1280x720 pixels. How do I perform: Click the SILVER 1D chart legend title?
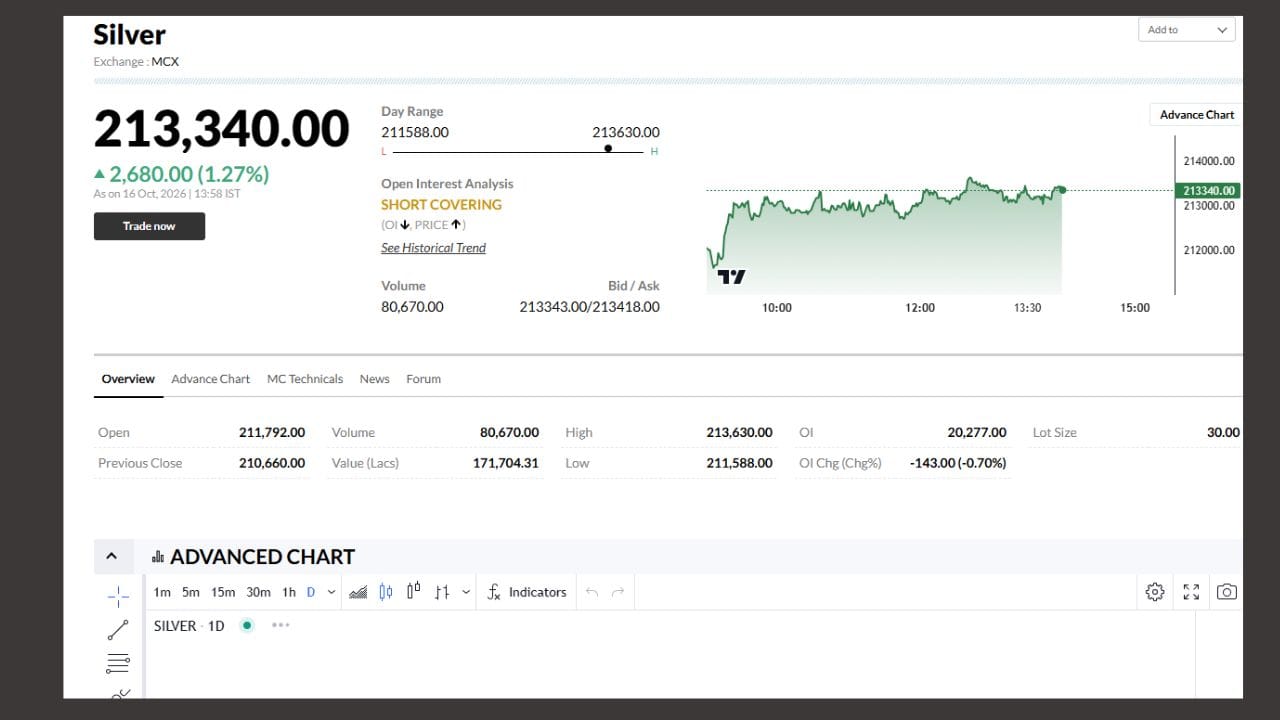click(189, 625)
